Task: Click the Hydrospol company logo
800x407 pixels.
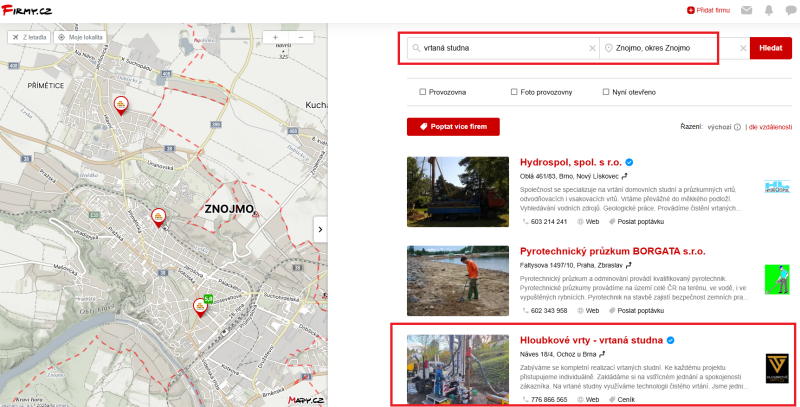Action: pos(777,187)
